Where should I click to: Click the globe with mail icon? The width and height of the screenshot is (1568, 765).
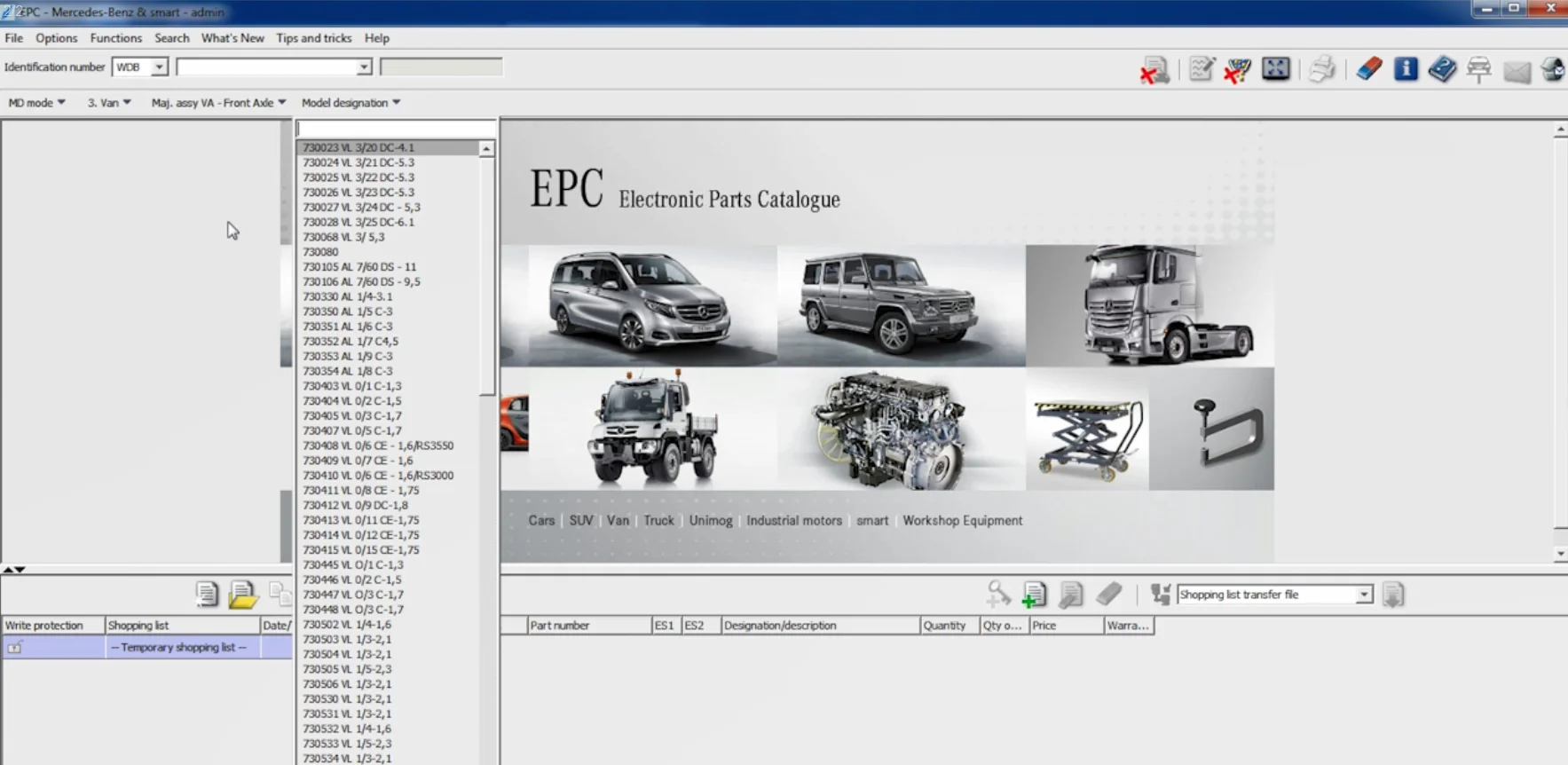coord(1553,69)
